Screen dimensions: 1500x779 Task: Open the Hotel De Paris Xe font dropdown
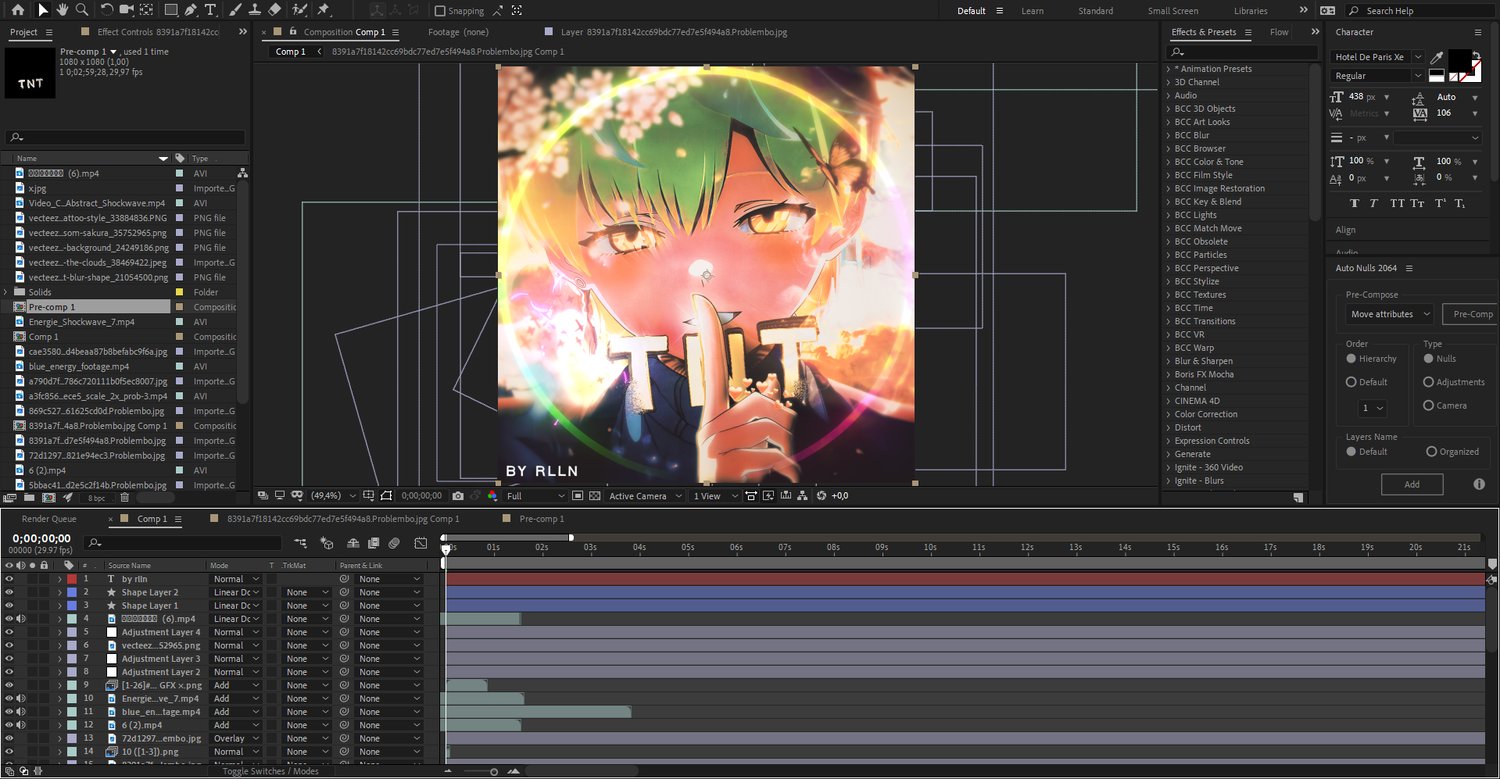(1377, 57)
